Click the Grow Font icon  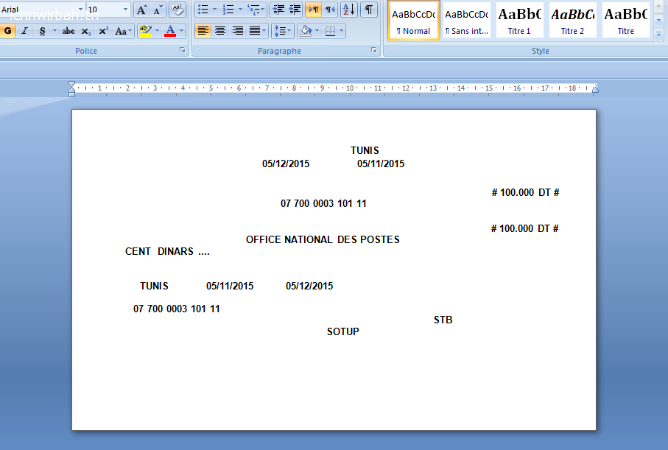(x=141, y=9)
